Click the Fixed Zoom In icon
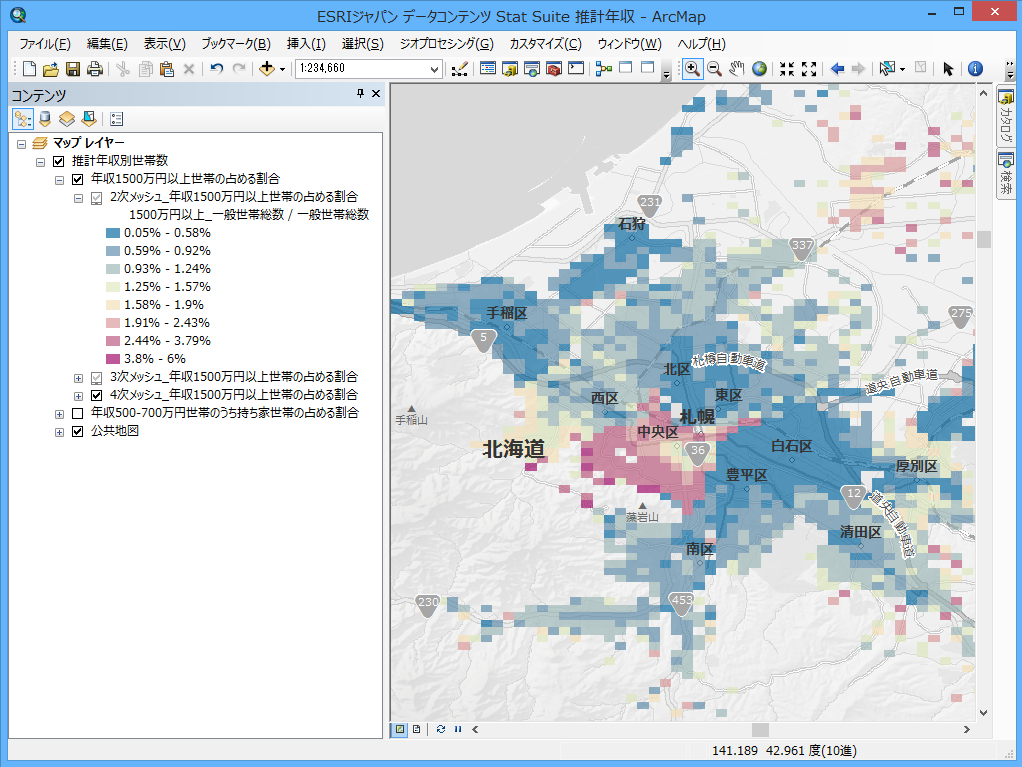 (x=787, y=68)
